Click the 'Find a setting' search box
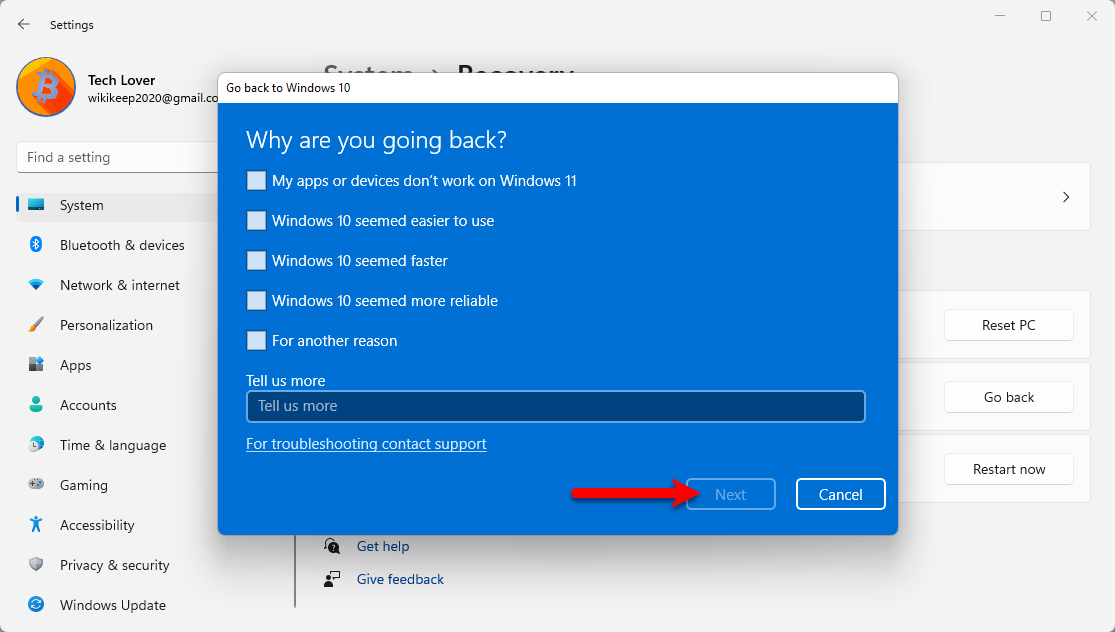1115x632 pixels. point(117,157)
